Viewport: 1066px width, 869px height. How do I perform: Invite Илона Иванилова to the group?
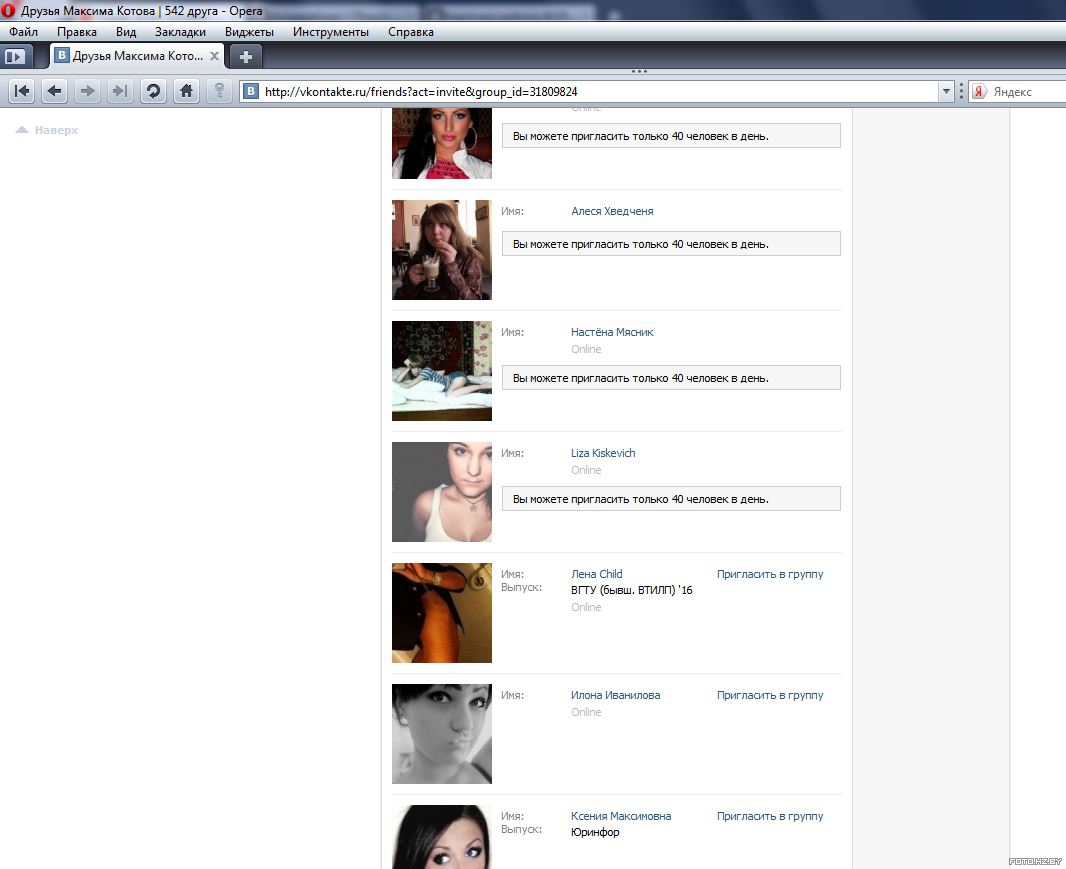point(770,696)
